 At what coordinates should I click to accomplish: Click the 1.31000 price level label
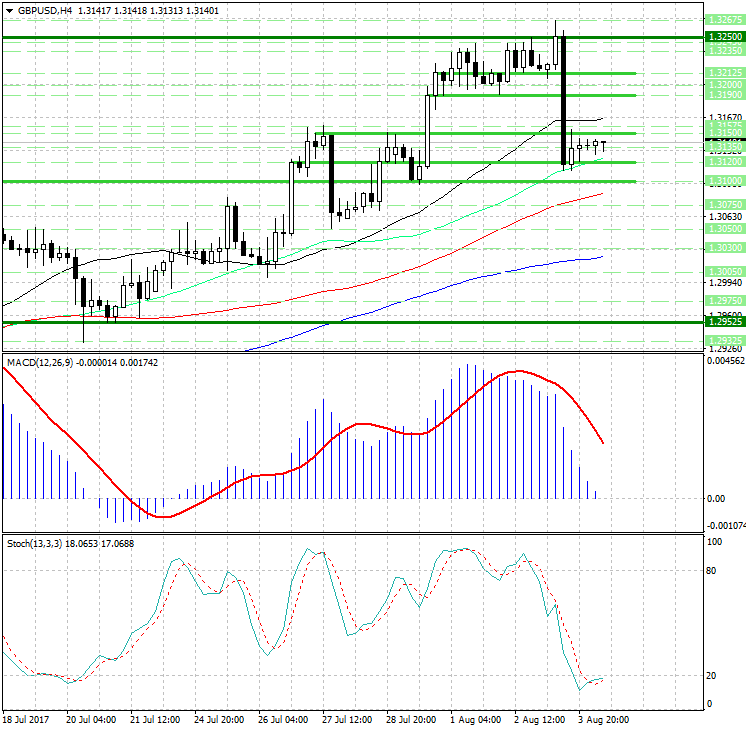click(x=723, y=181)
